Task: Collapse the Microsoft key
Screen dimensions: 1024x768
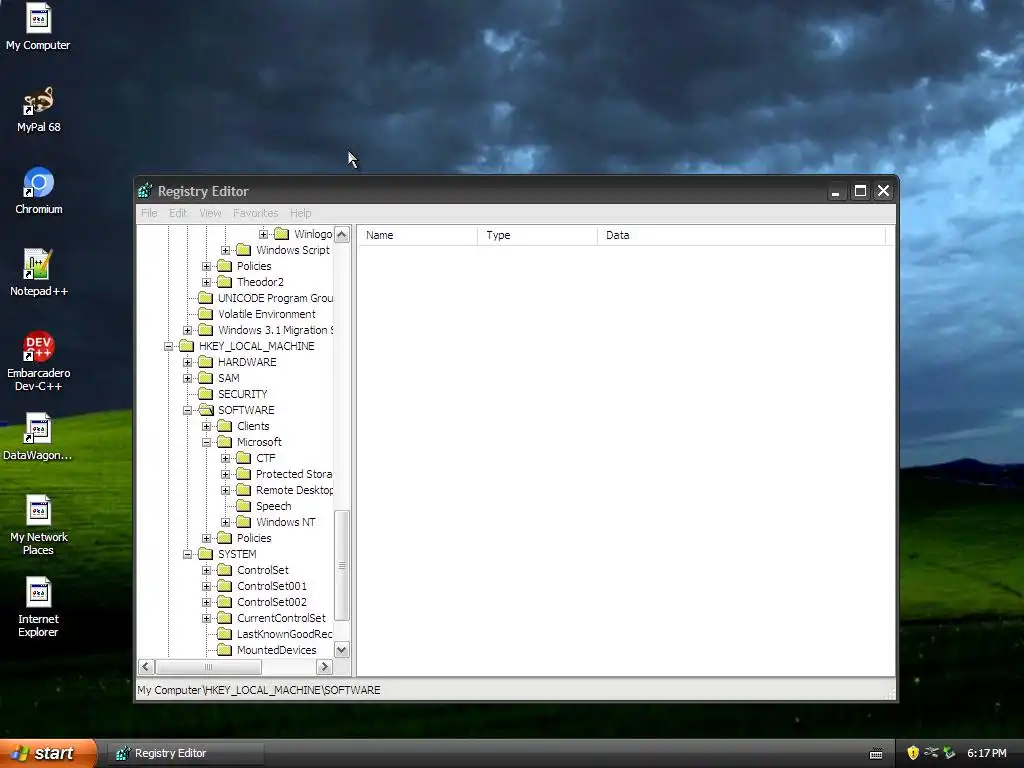Action: tap(206, 442)
